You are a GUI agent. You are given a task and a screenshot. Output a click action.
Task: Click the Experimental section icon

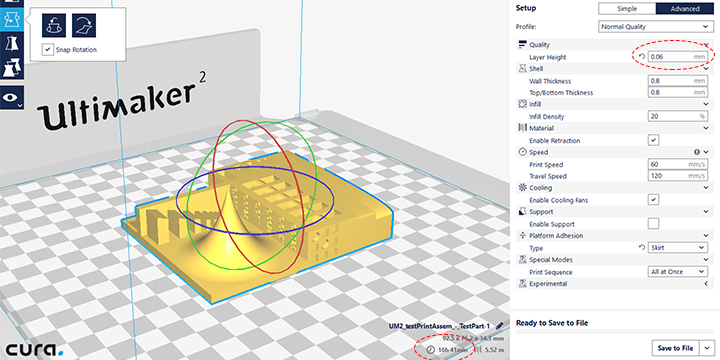522,284
